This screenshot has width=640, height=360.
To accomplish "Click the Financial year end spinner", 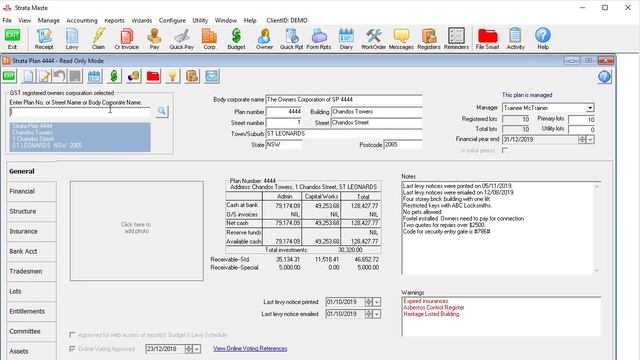I will click(582, 140).
